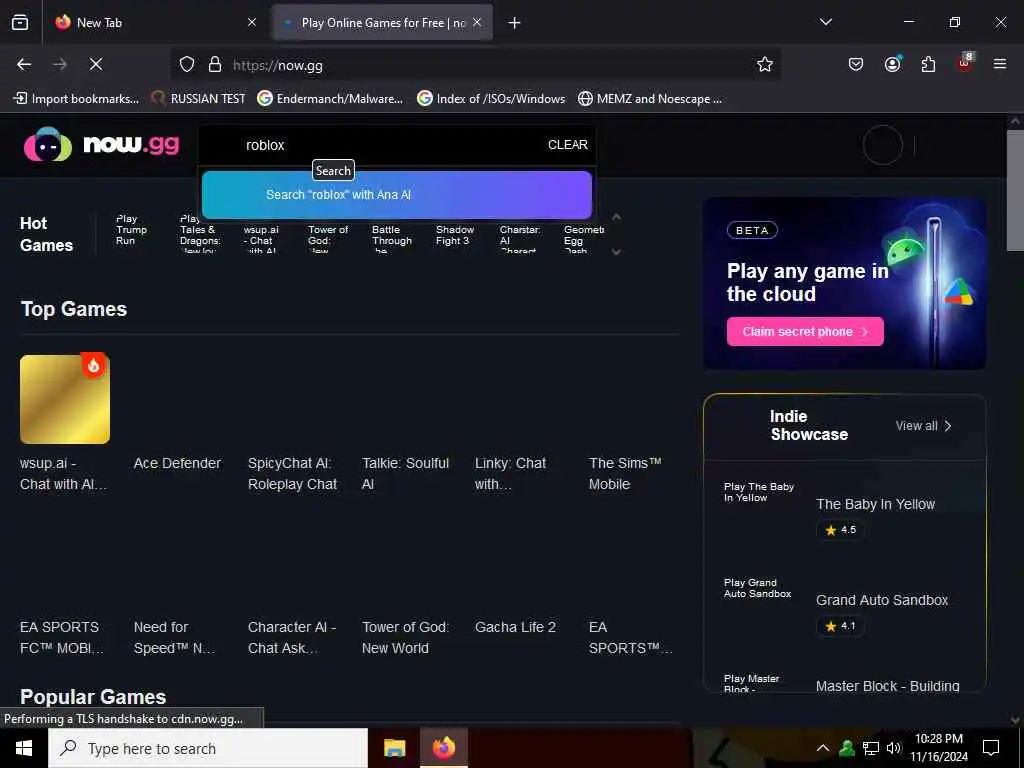Open Character AI - Chat Ask game
The image size is (1024, 768).
pos(292,637)
